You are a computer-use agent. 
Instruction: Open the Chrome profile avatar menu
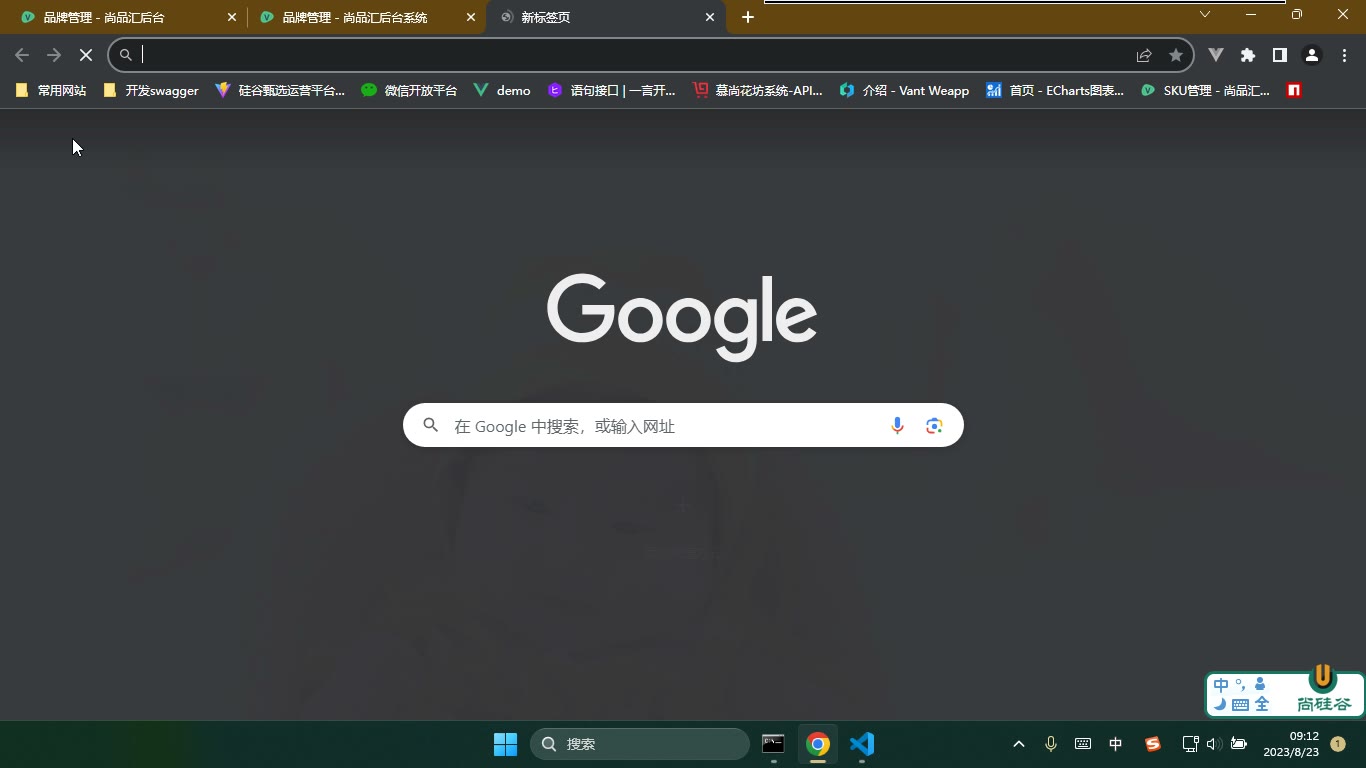(x=1312, y=55)
